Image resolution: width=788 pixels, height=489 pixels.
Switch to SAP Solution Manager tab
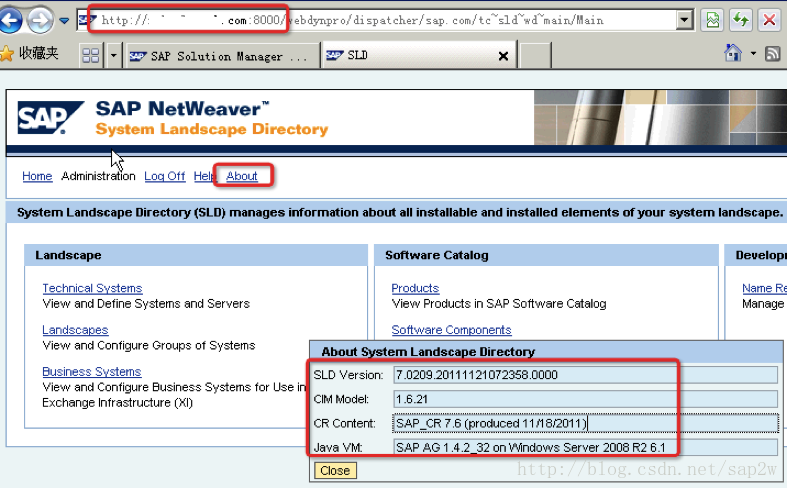[x=223, y=56]
